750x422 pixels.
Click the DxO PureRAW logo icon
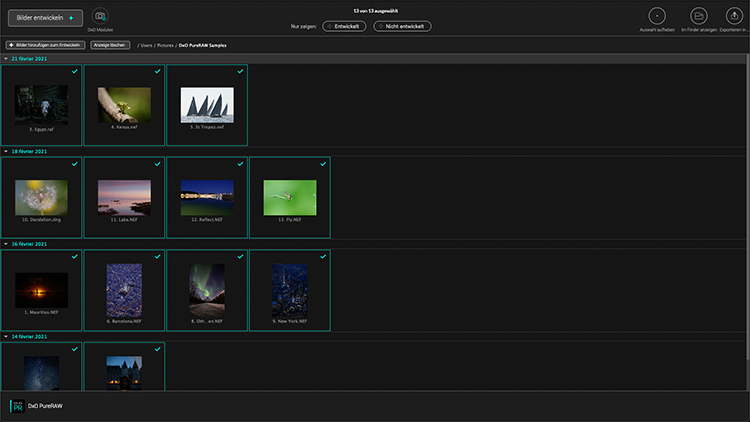(16, 406)
